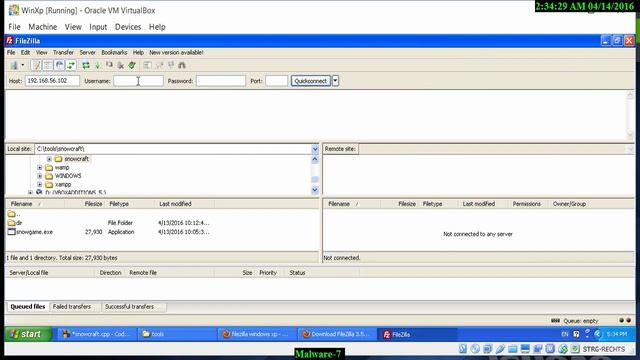Click VirtualBox shared folders status icon
The height and width of the screenshot is (360, 640).
[513, 349]
